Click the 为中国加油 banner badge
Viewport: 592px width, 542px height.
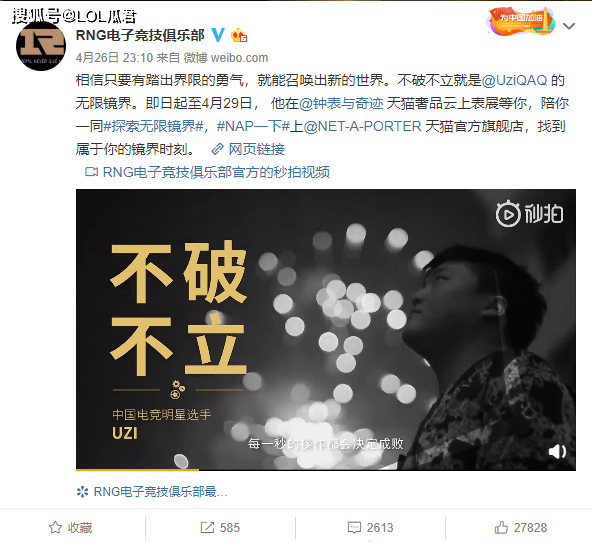[521, 20]
